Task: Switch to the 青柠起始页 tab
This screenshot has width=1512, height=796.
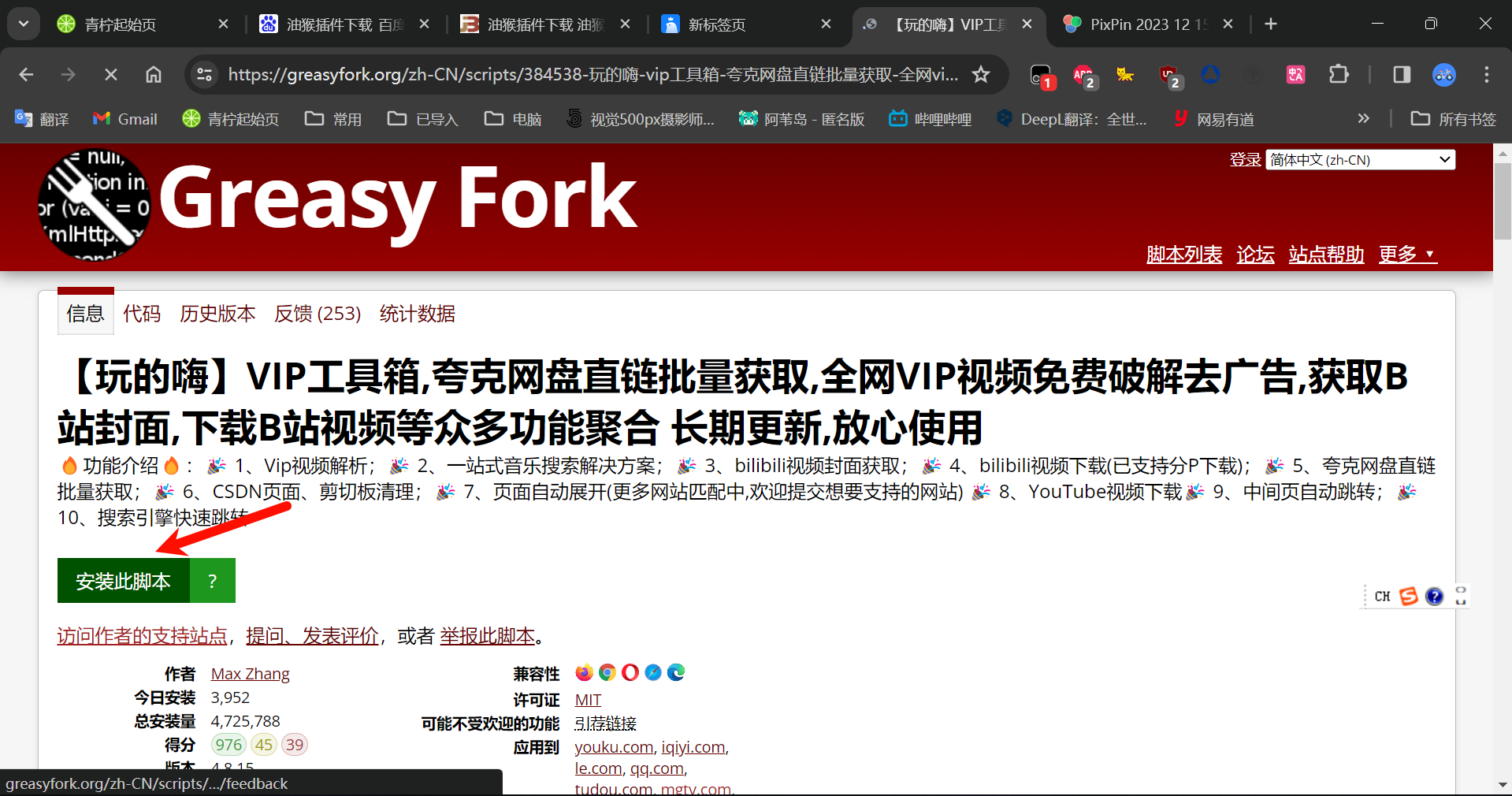Action: coord(144,24)
